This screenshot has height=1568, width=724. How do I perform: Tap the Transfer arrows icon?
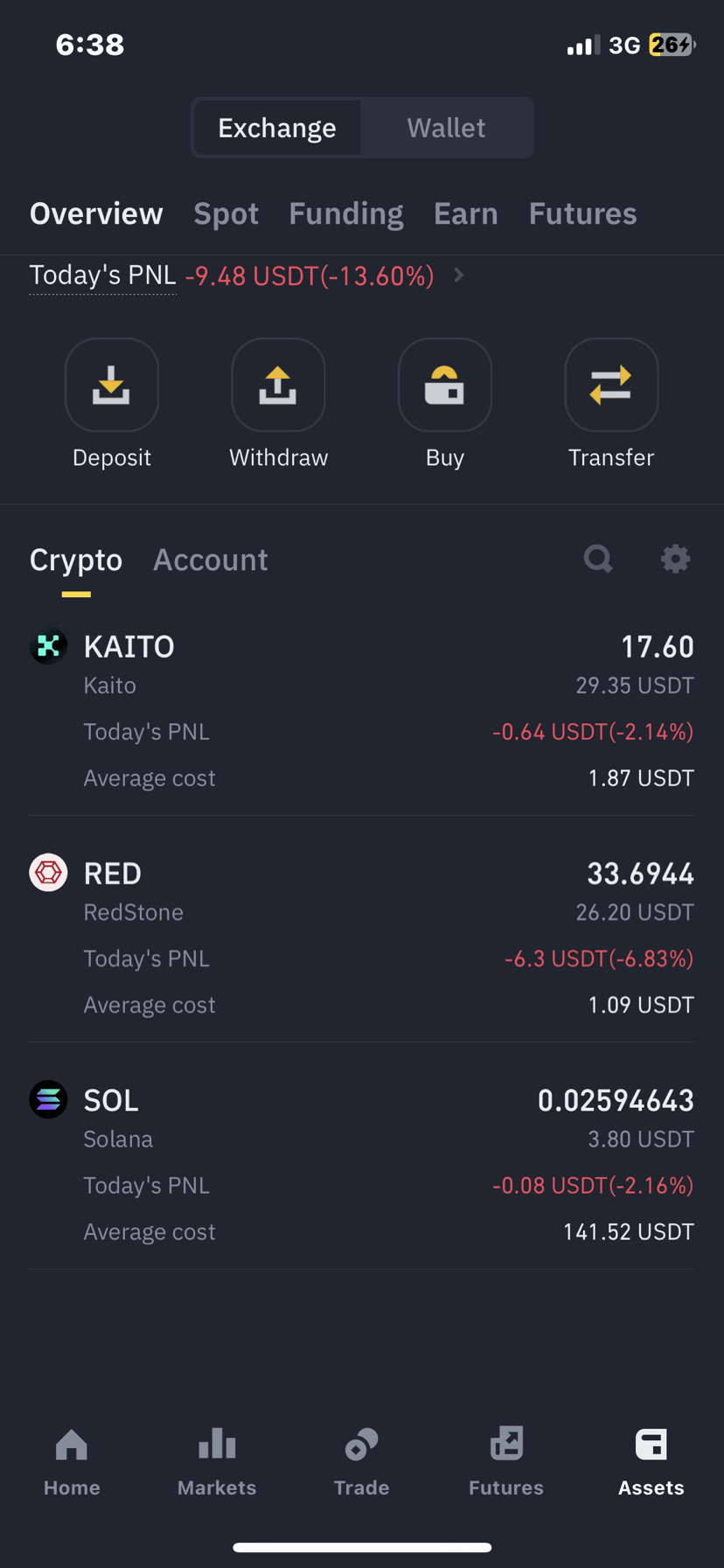tap(611, 385)
